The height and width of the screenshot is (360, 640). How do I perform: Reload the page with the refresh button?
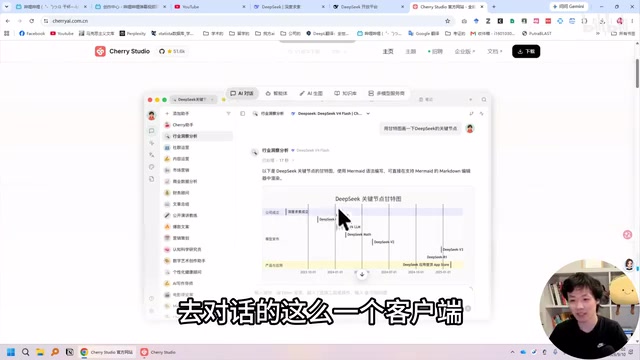point(31,21)
